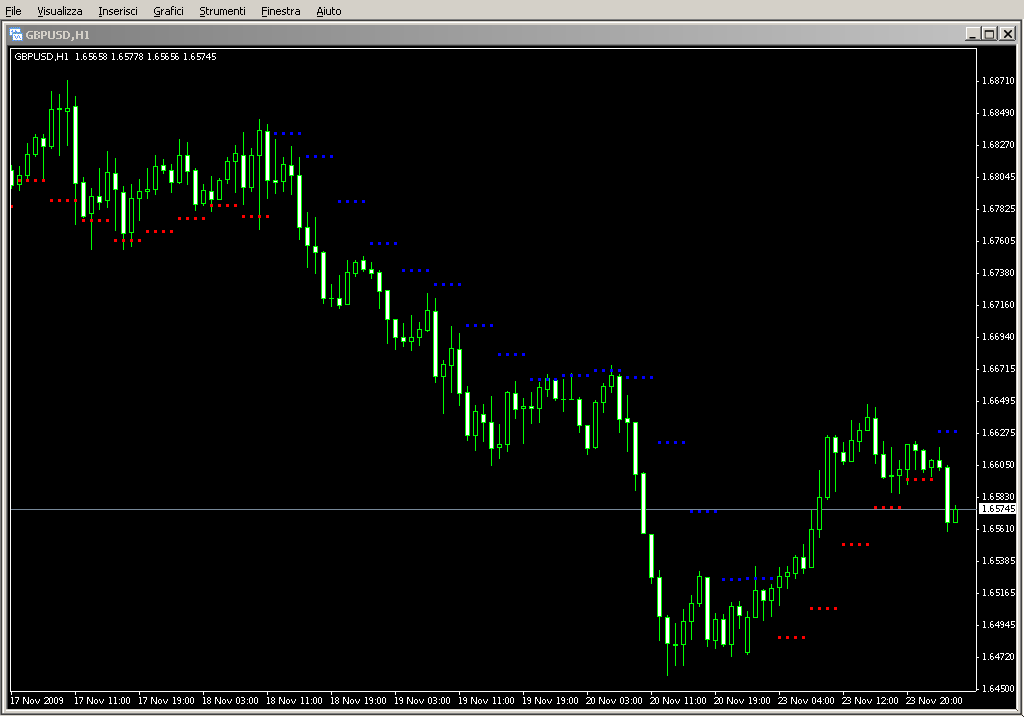Click the 17 Nov 2009 date label
1024x717 pixels.
coord(39,700)
